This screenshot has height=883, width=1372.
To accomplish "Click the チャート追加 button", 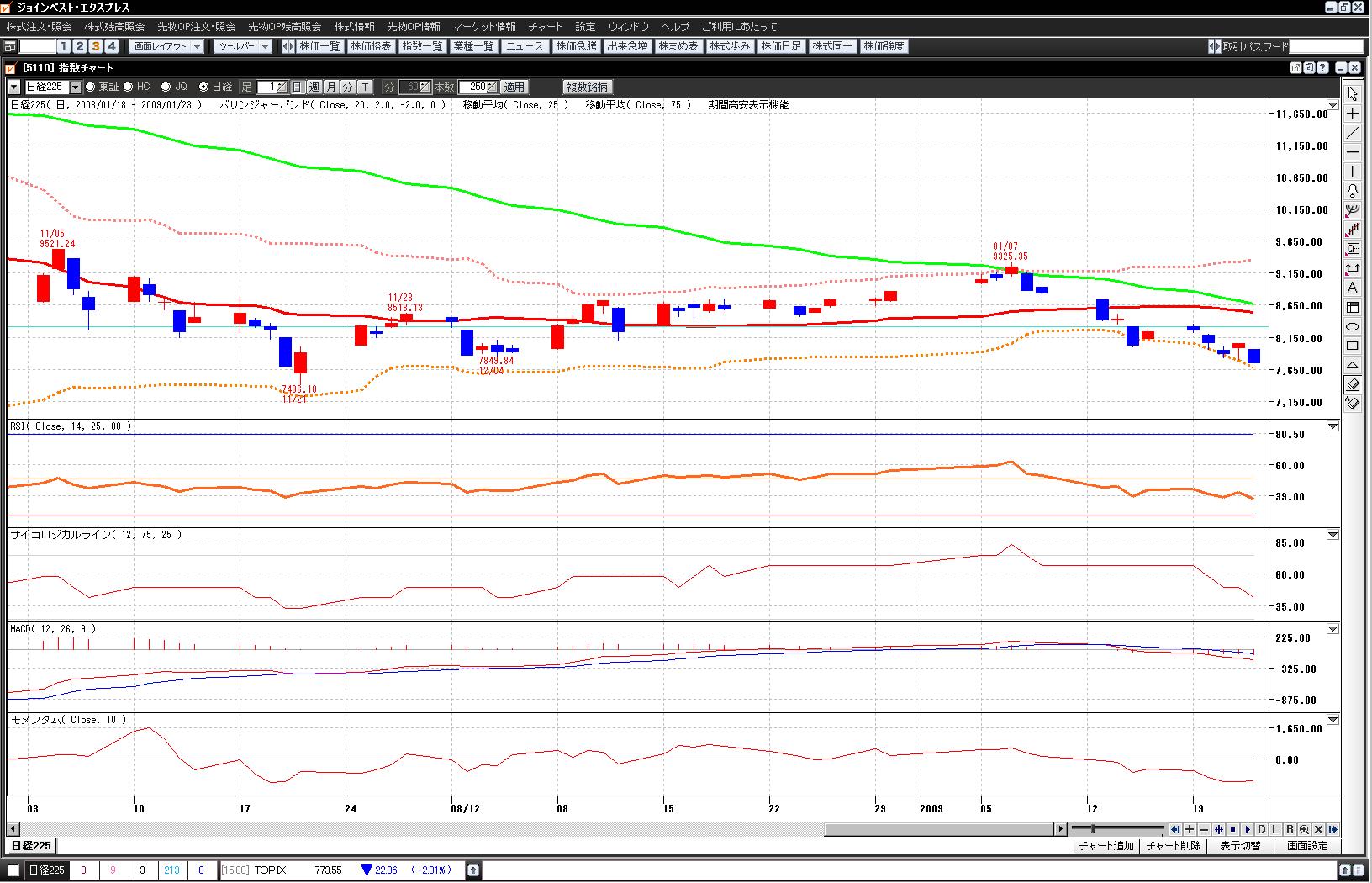I will click(x=1106, y=846).
